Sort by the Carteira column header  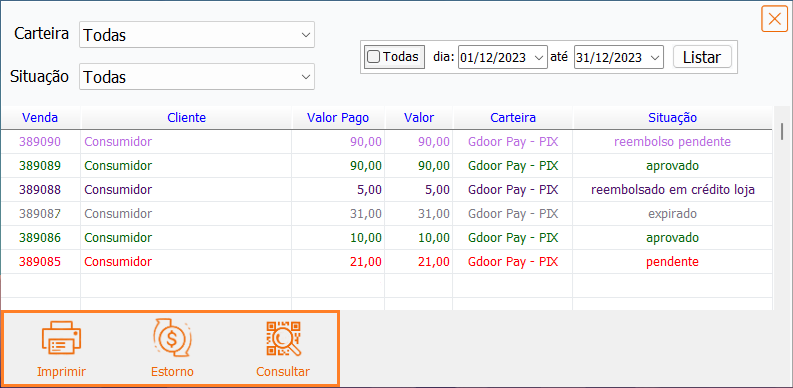pyautogui.click(x=513, y=118)
